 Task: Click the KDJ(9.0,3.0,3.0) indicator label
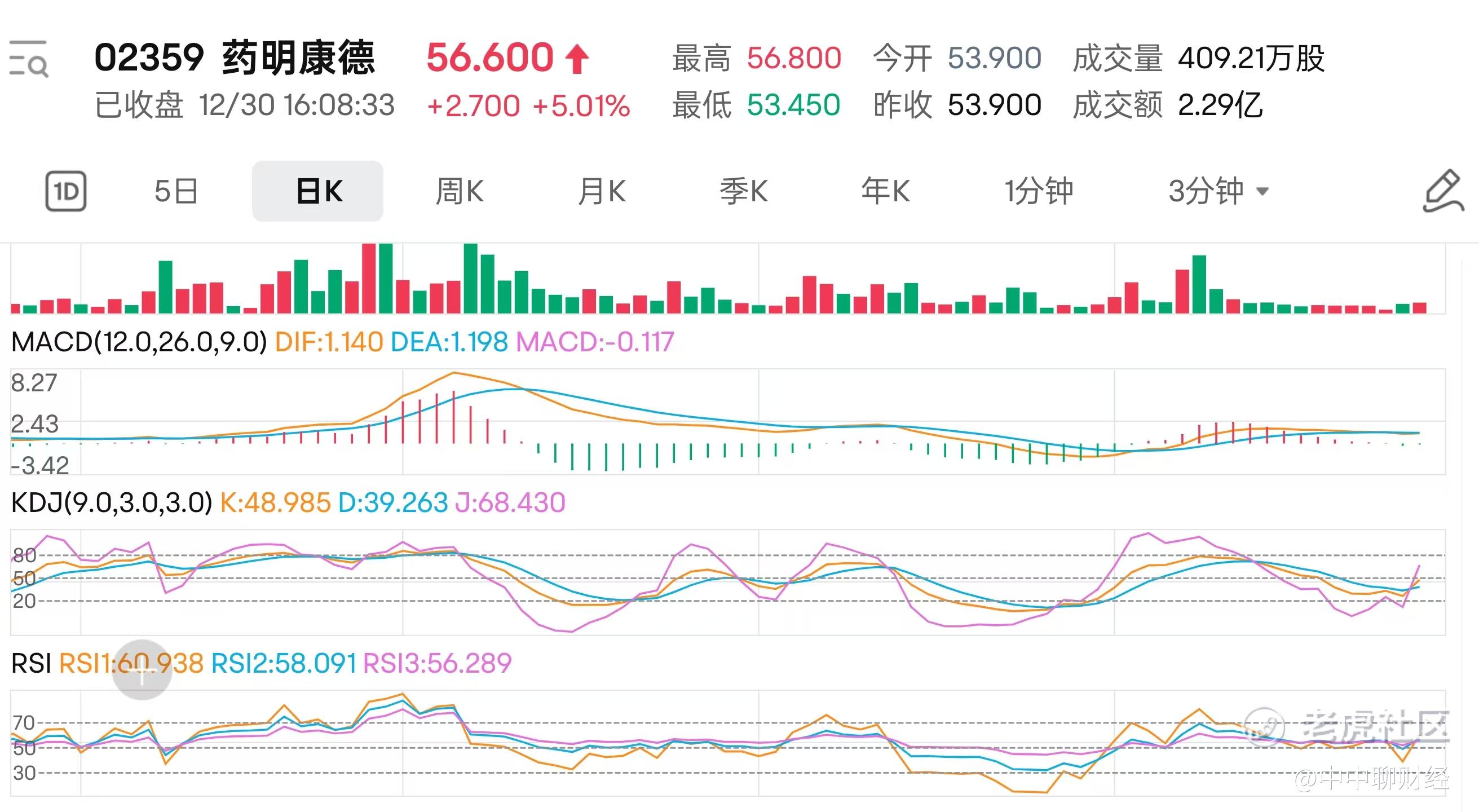(x=112, y=502)
